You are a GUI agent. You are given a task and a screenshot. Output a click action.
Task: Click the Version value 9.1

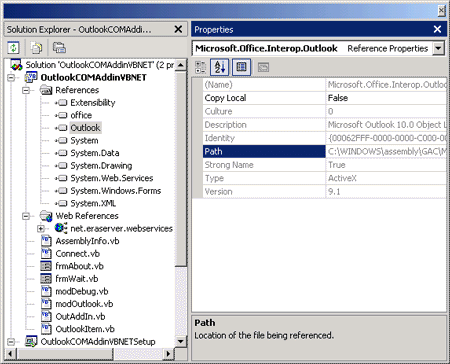click(x=334, y=192)
